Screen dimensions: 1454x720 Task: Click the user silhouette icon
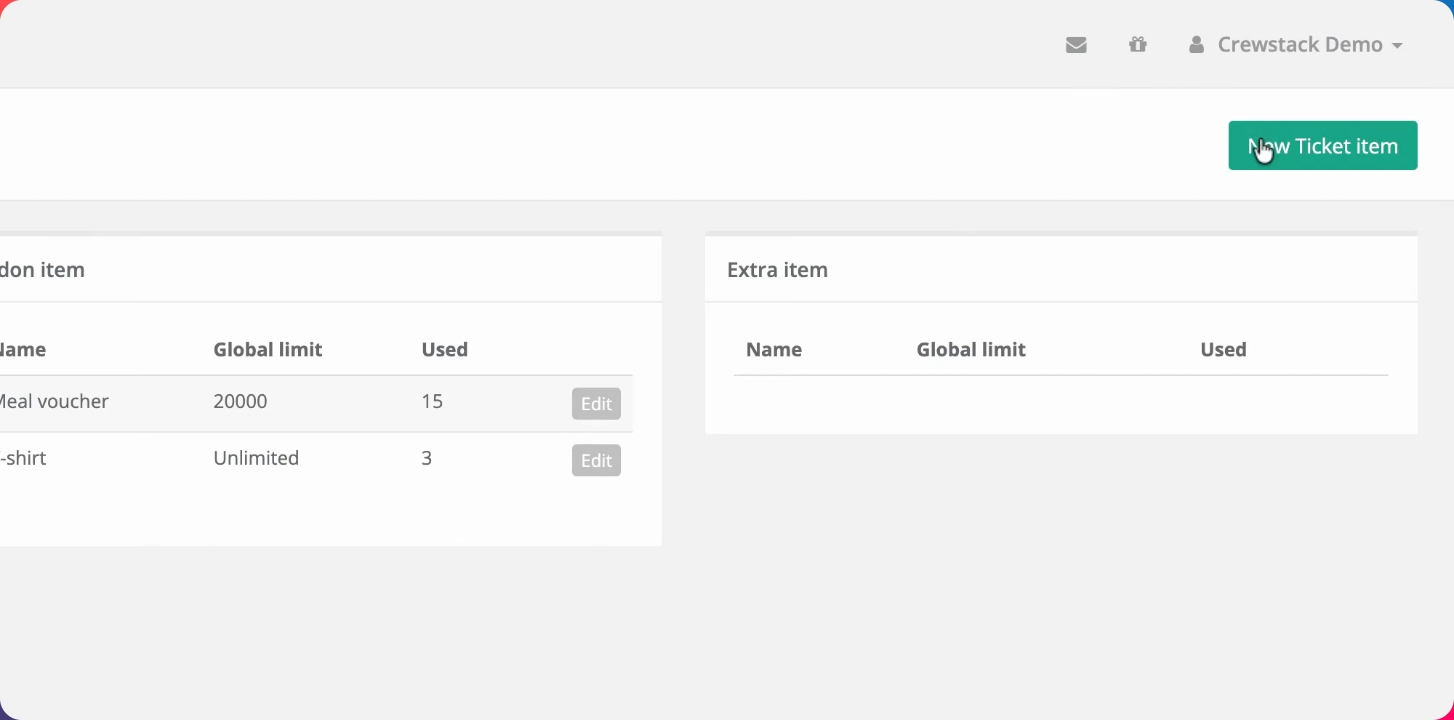click(x=1196, y=45)
